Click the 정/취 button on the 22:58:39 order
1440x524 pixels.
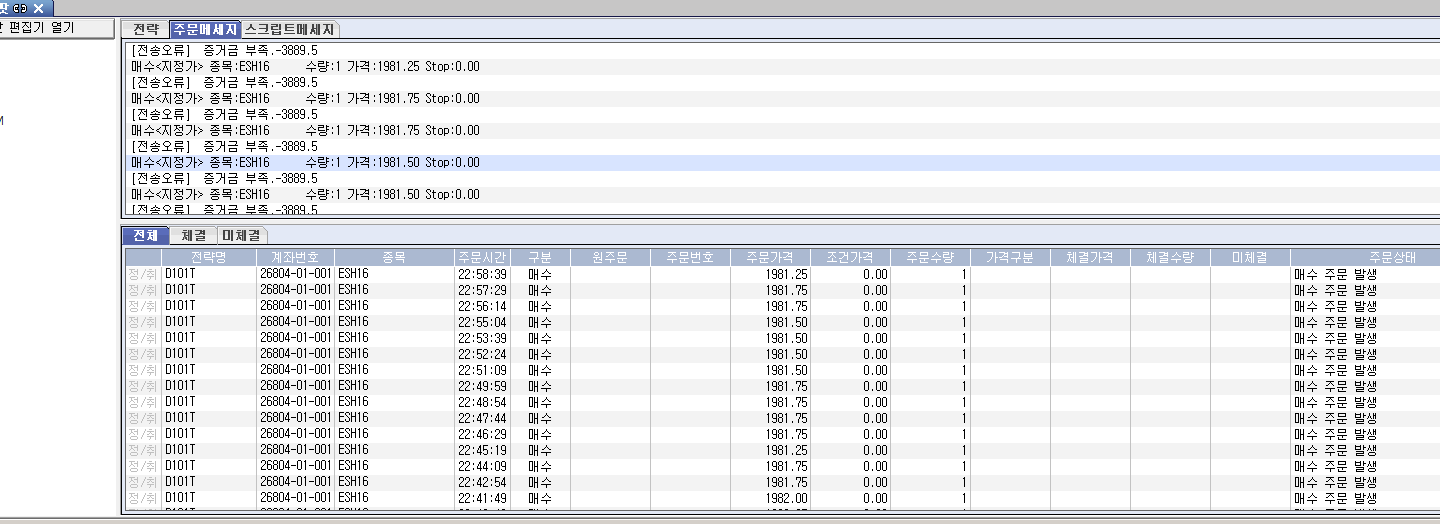[142, 274]
